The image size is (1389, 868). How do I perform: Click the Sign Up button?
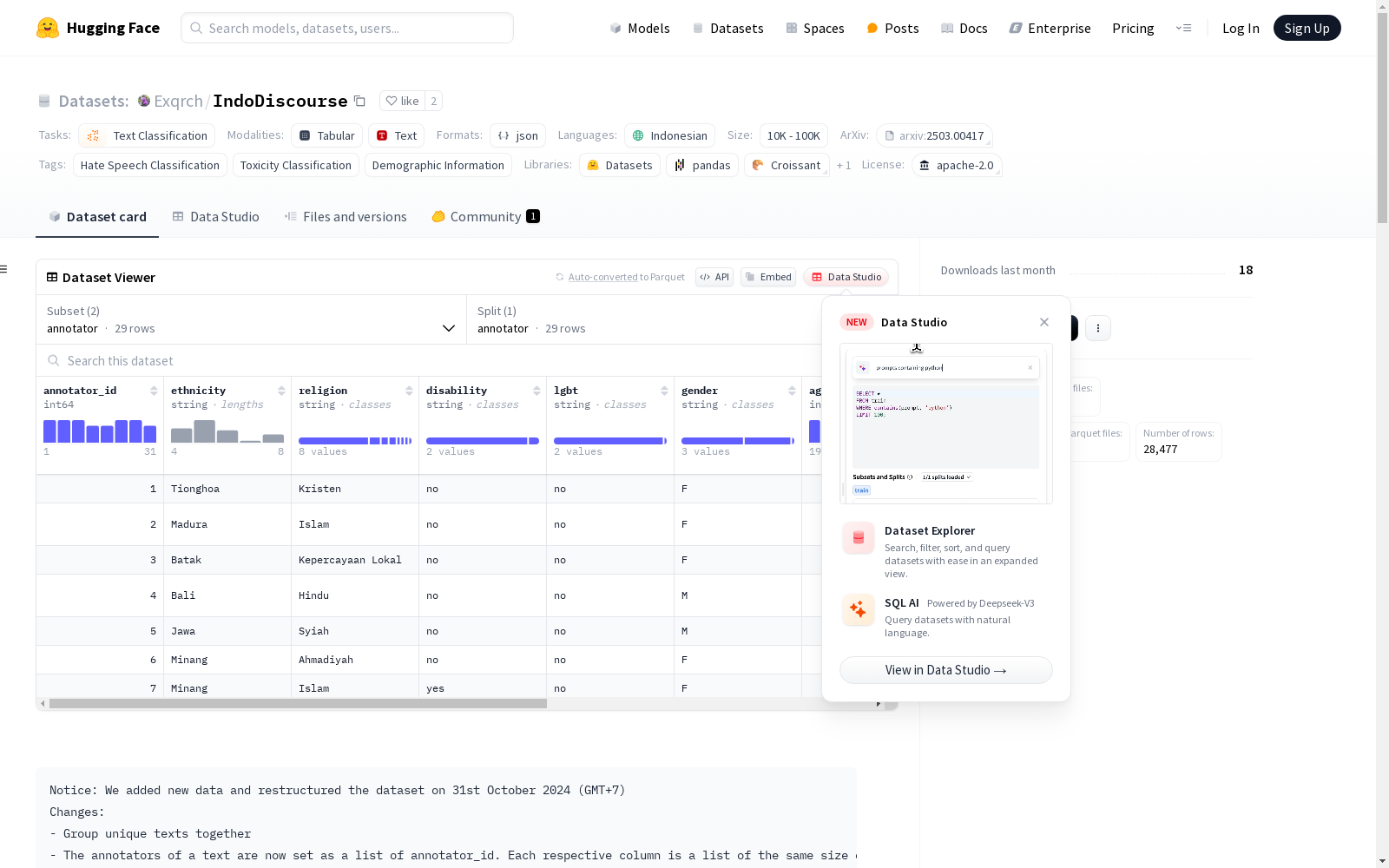pos(1307,28)
